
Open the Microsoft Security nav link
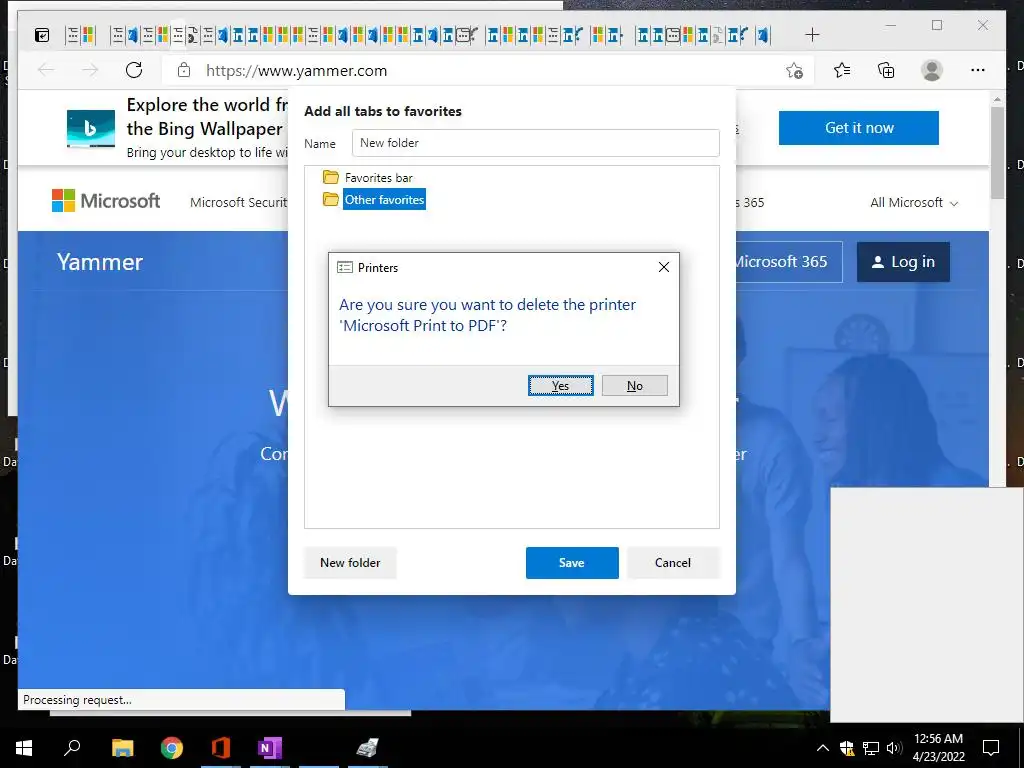(238, 202)
